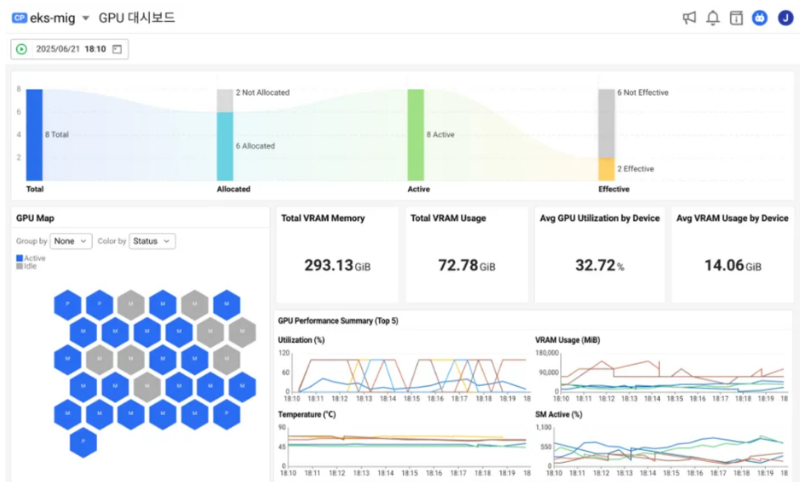Expand the eks-mig project dropdown
The image size is (800, 482).
(x=85, y=19)
